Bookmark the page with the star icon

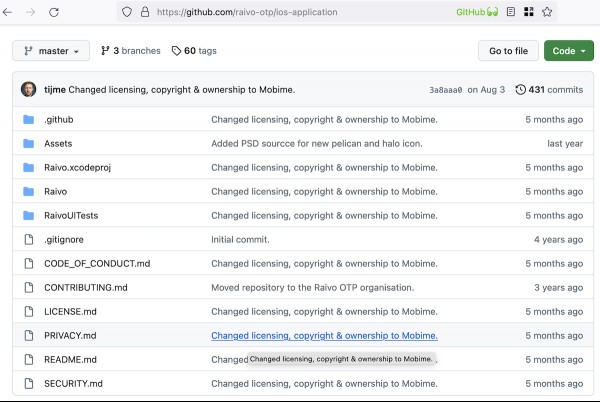pos(547,12)
